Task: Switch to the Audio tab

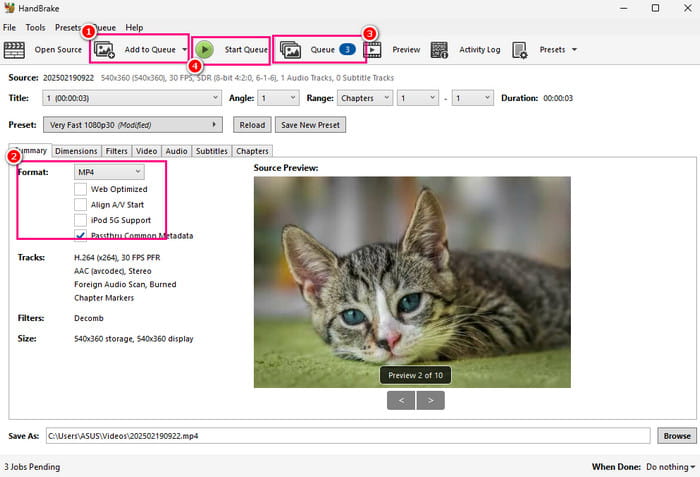Action: pyautogui.click(x=176, y=151)
